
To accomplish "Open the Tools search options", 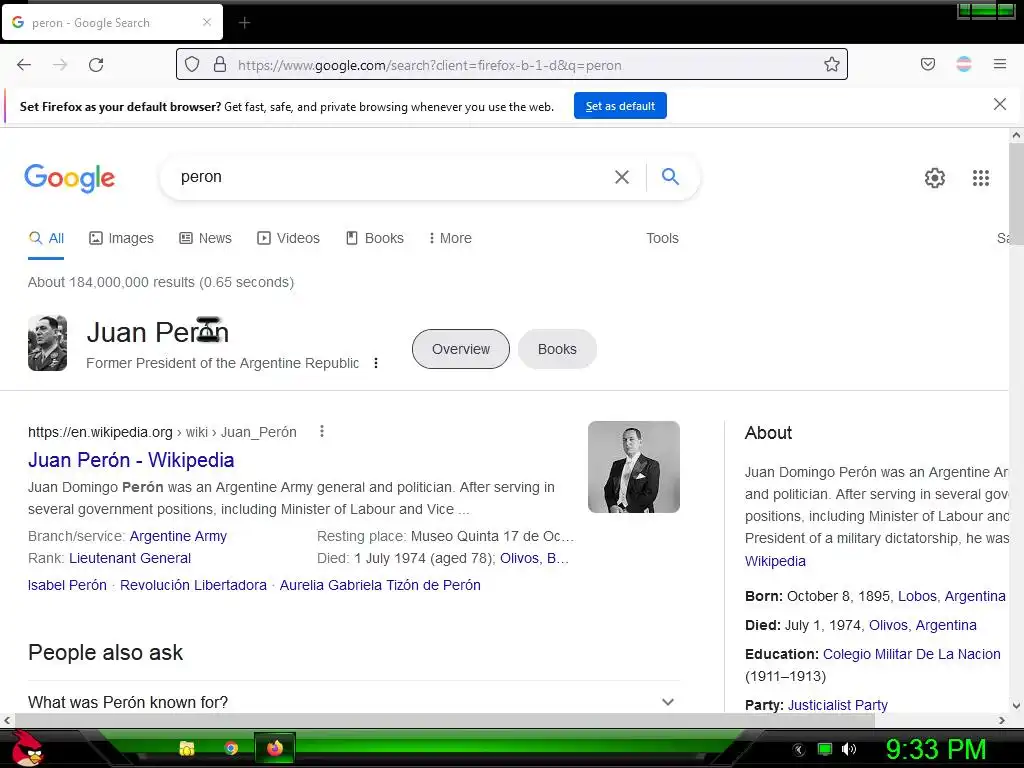I will (x=662, y=238).
